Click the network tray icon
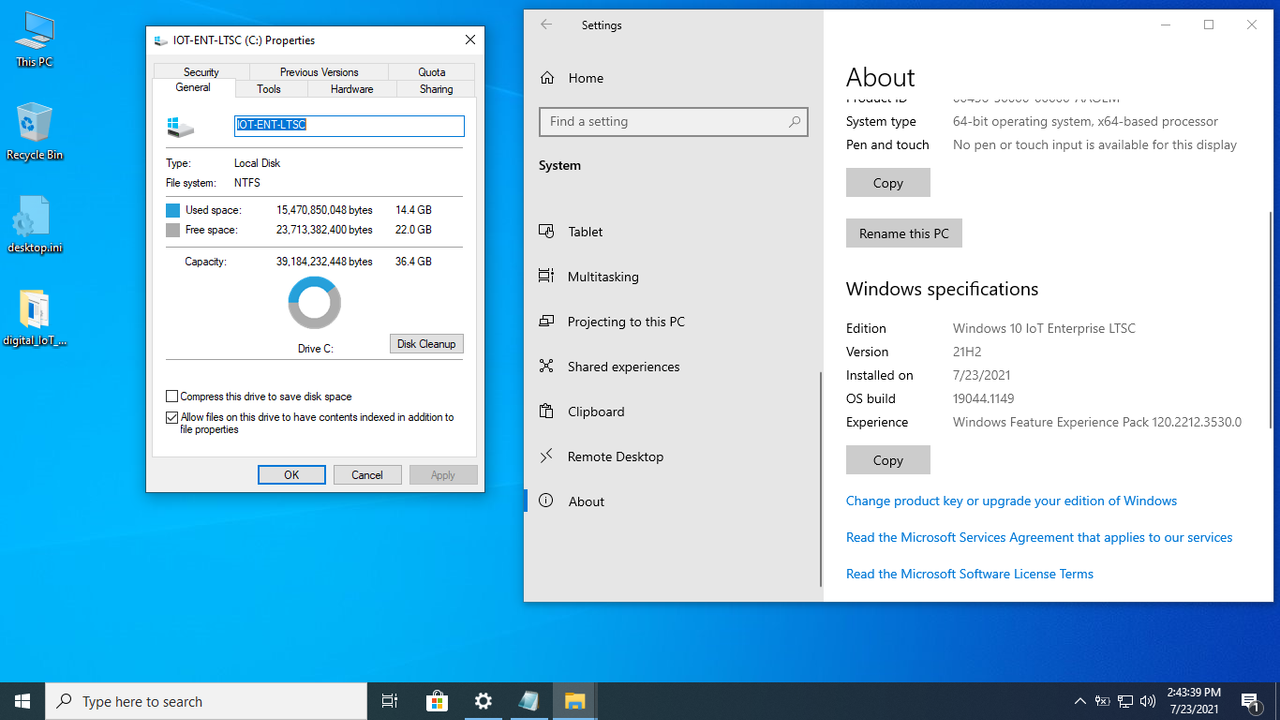1280x720 pixels. point(1125,702)
